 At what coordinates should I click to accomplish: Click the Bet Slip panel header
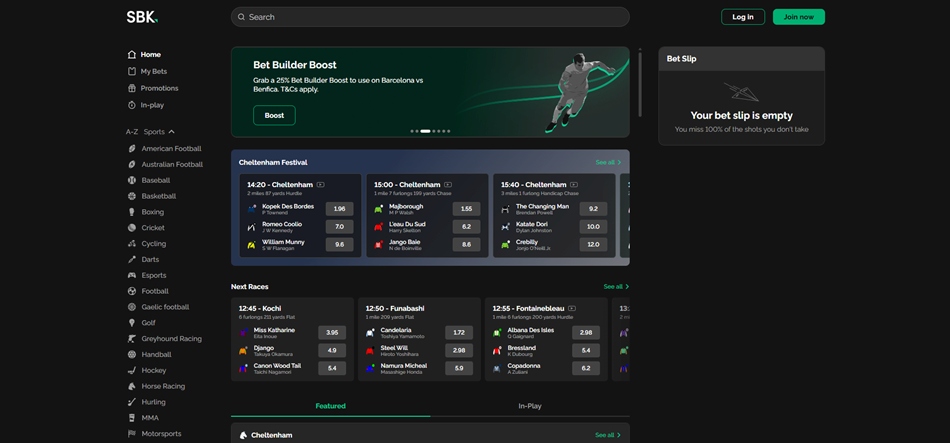[x=742, y=59]
